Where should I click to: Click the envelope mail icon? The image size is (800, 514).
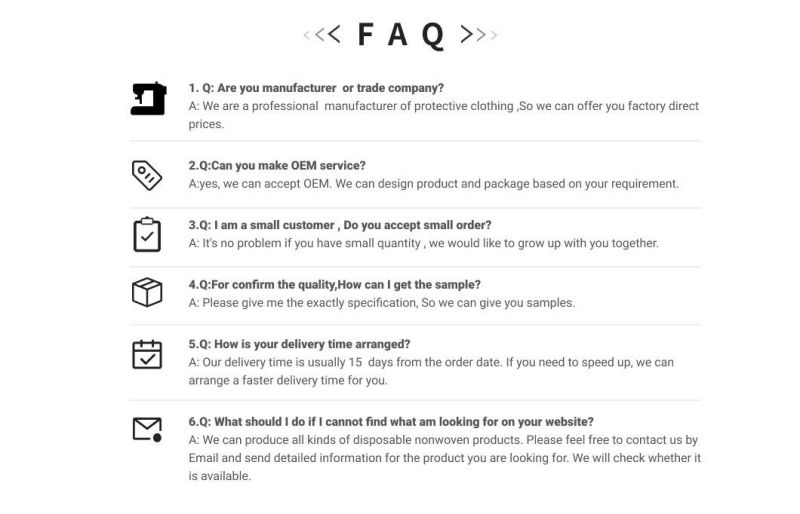[x=147, y=430]
